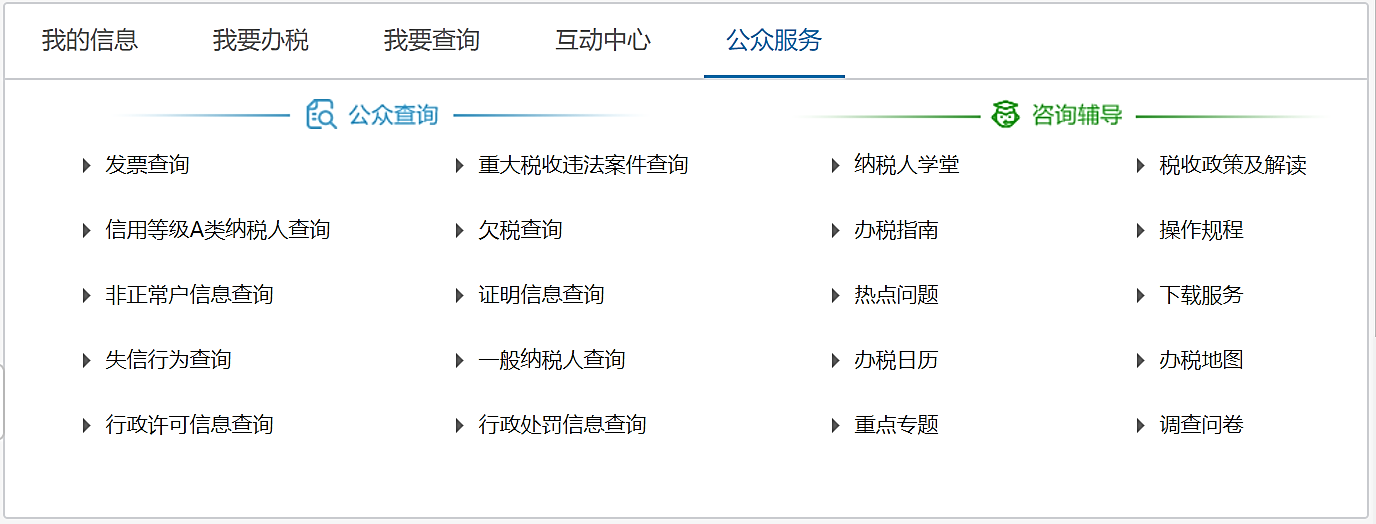Viewport: 1376px width, 524px height.
Task: Open the 下载服务 link
Action: tap(1201, 296)
